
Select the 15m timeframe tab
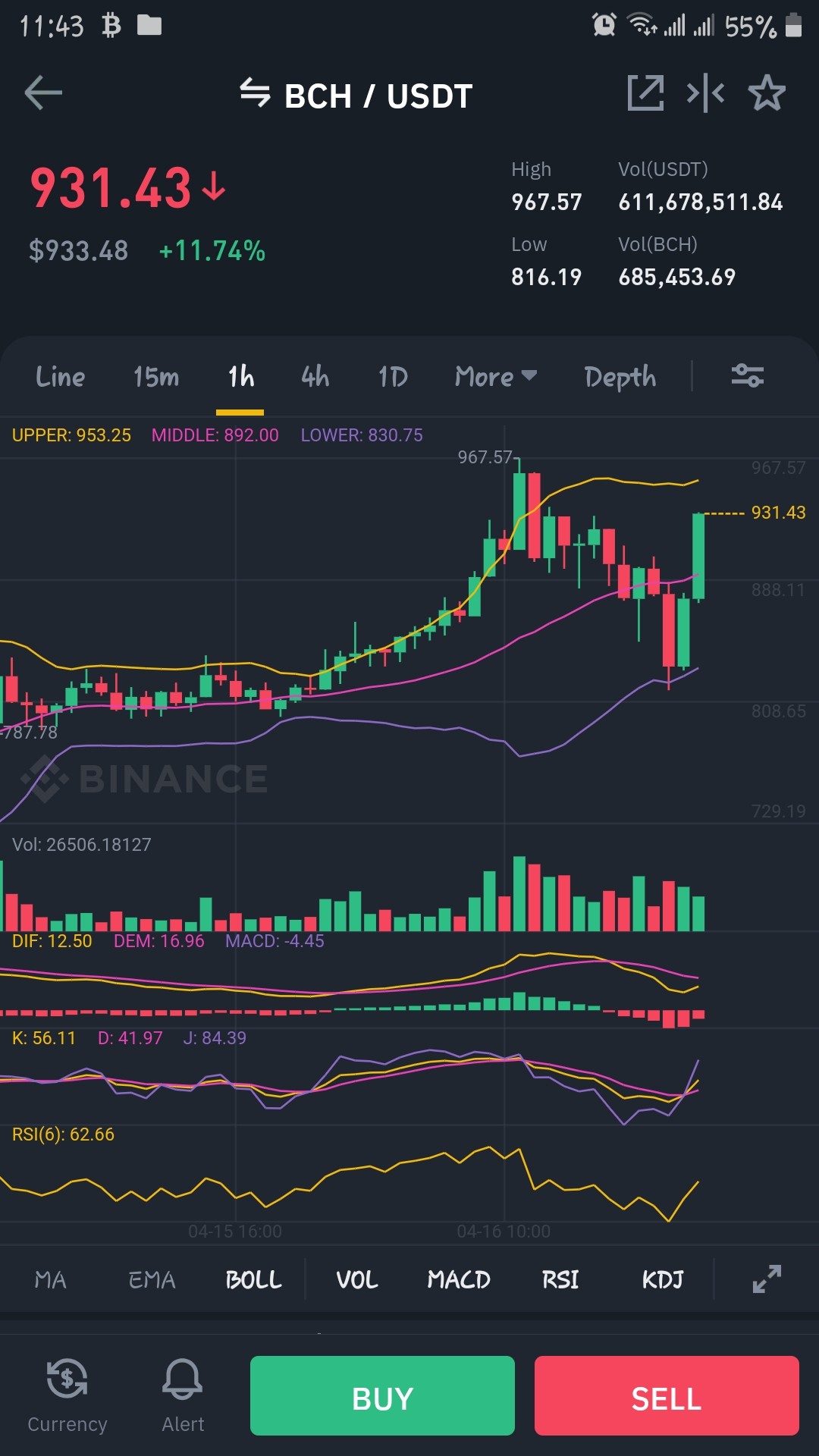pos(156,376)
